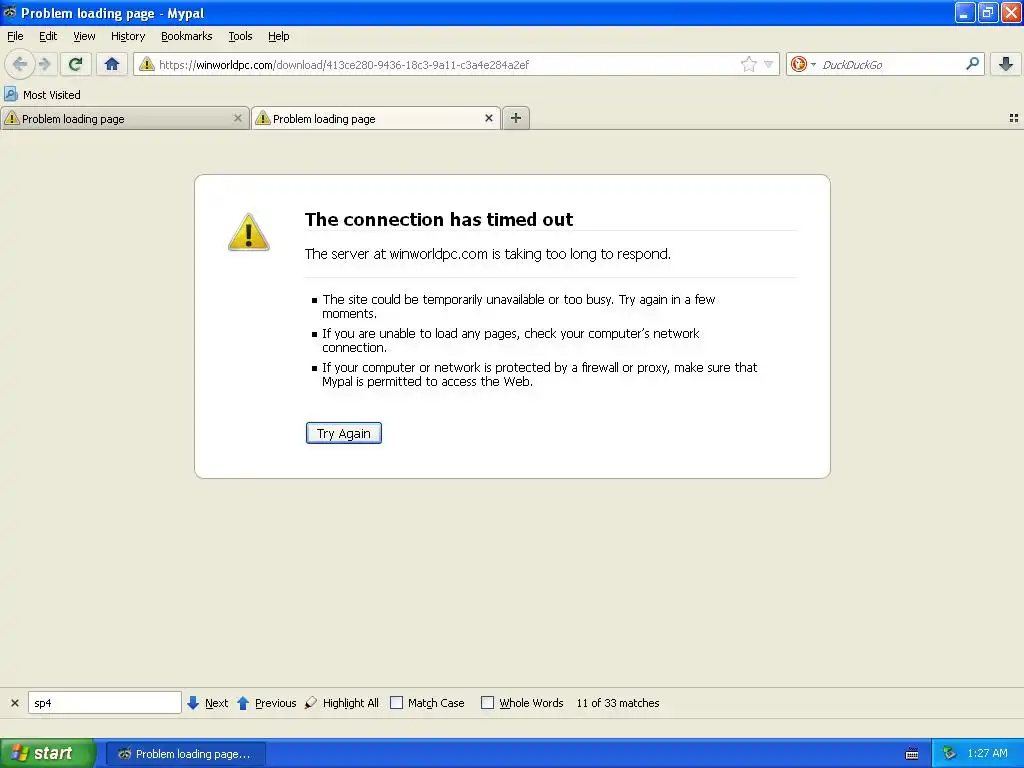Open the Windows Start menu

coord(48,753)
